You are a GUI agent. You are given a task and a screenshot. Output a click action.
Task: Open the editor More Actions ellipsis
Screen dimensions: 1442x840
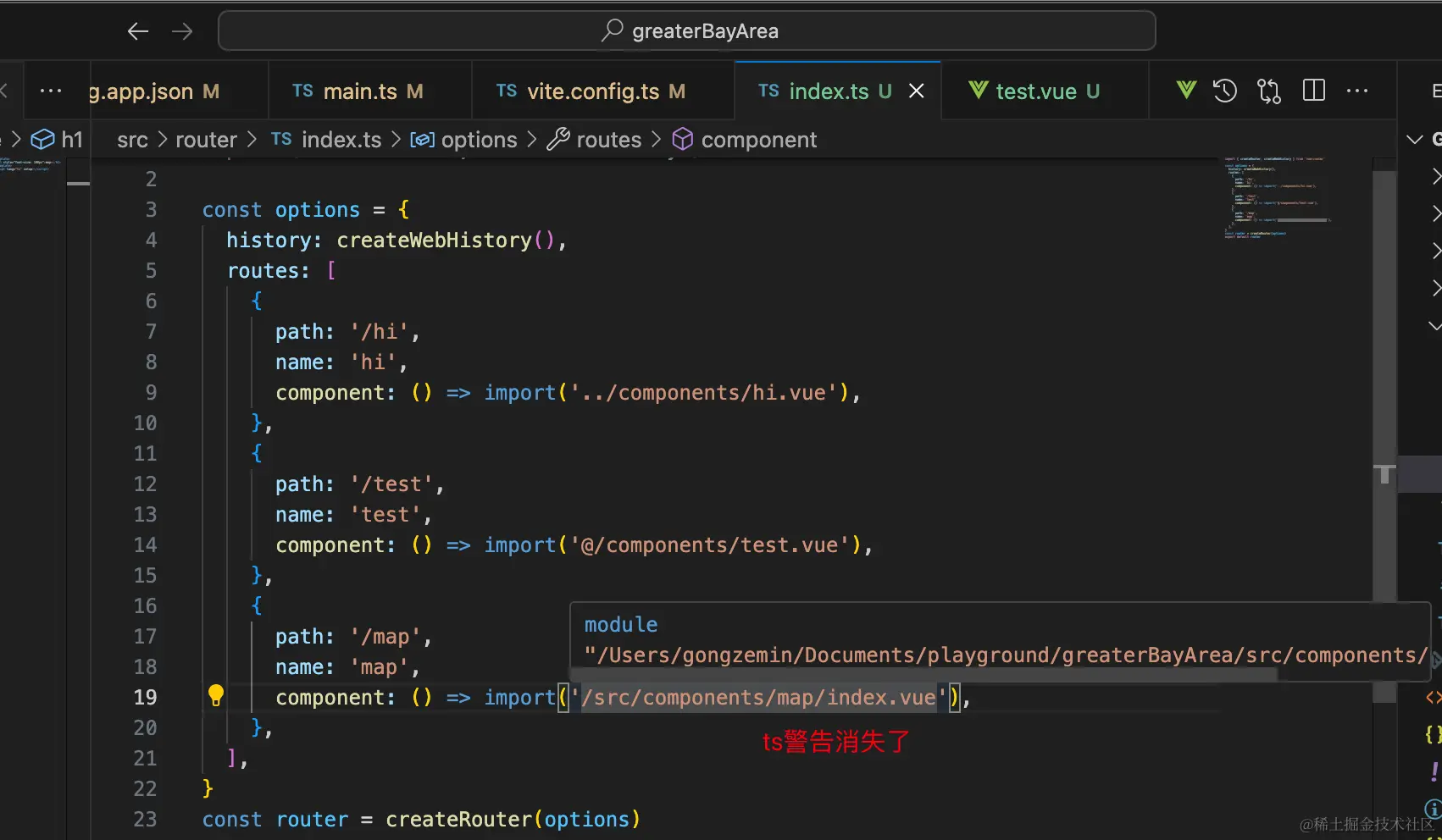tap(1357, 91)
